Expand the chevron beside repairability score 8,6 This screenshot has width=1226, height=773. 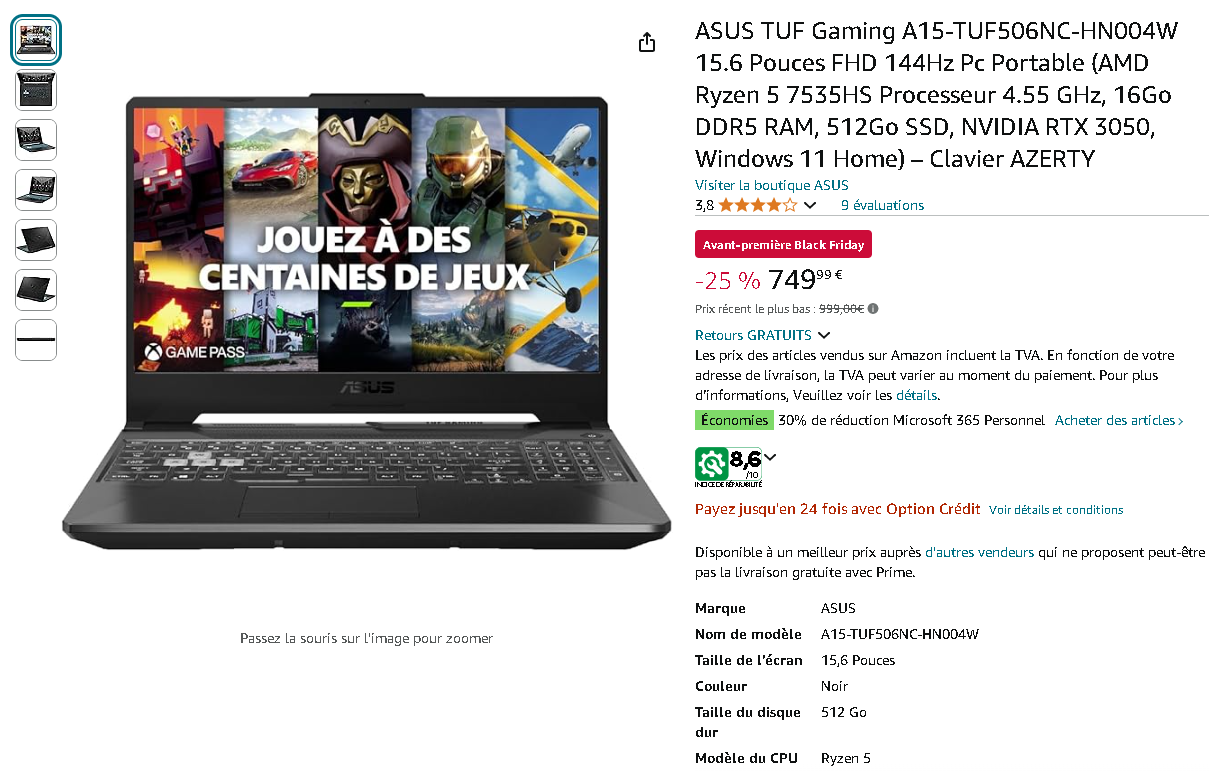point(769,458)
